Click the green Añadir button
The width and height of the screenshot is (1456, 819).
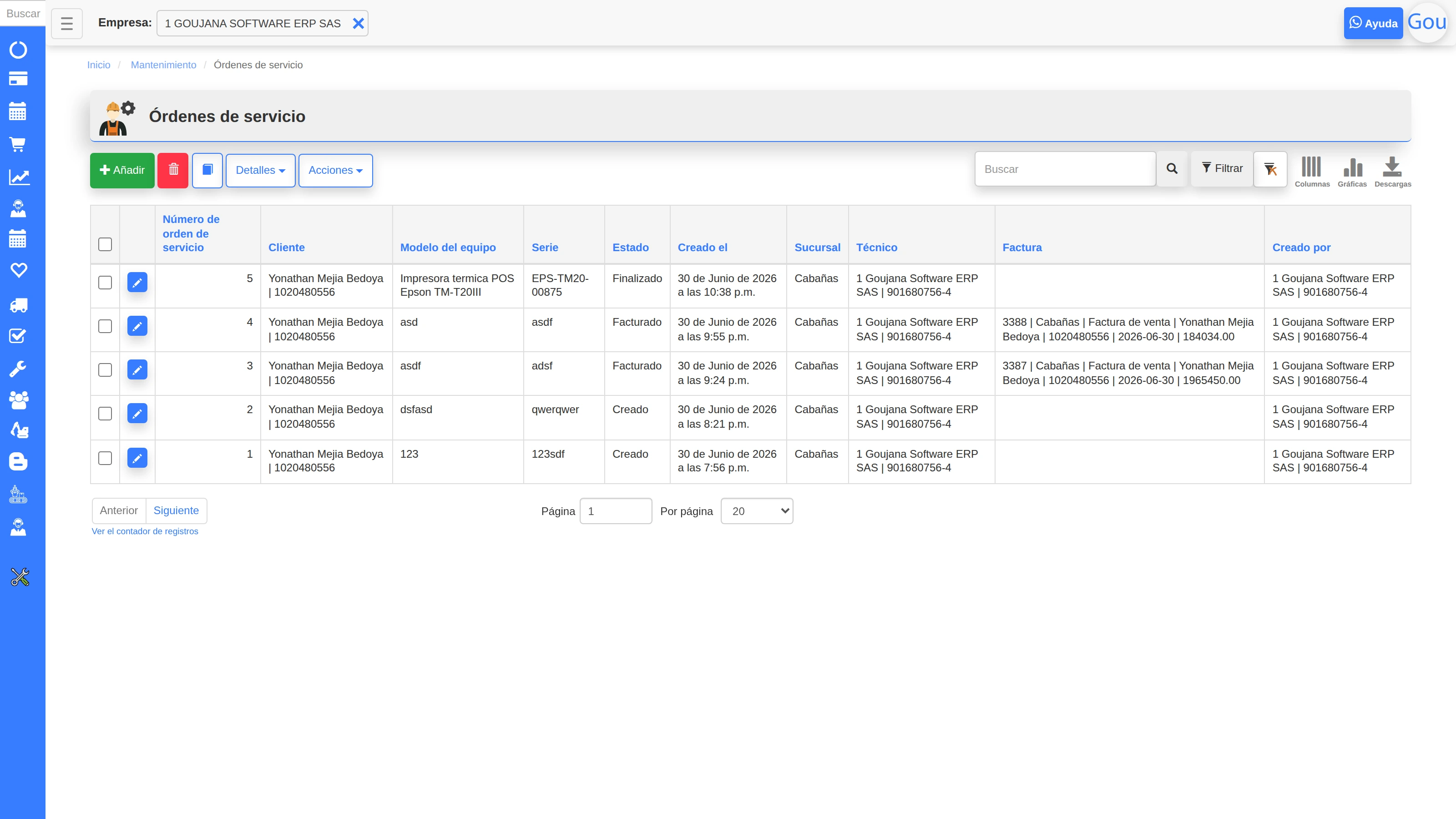122,170
